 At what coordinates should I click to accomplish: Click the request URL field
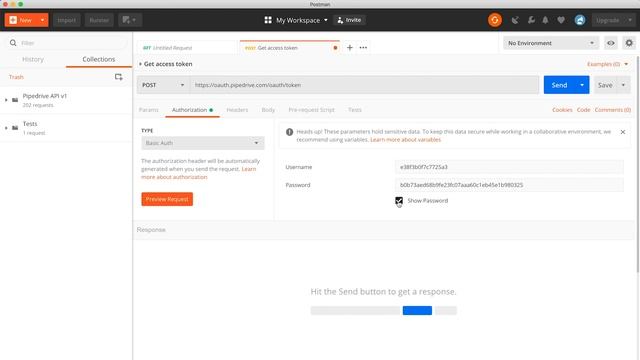pyautogui.click(x=364, y=85)
